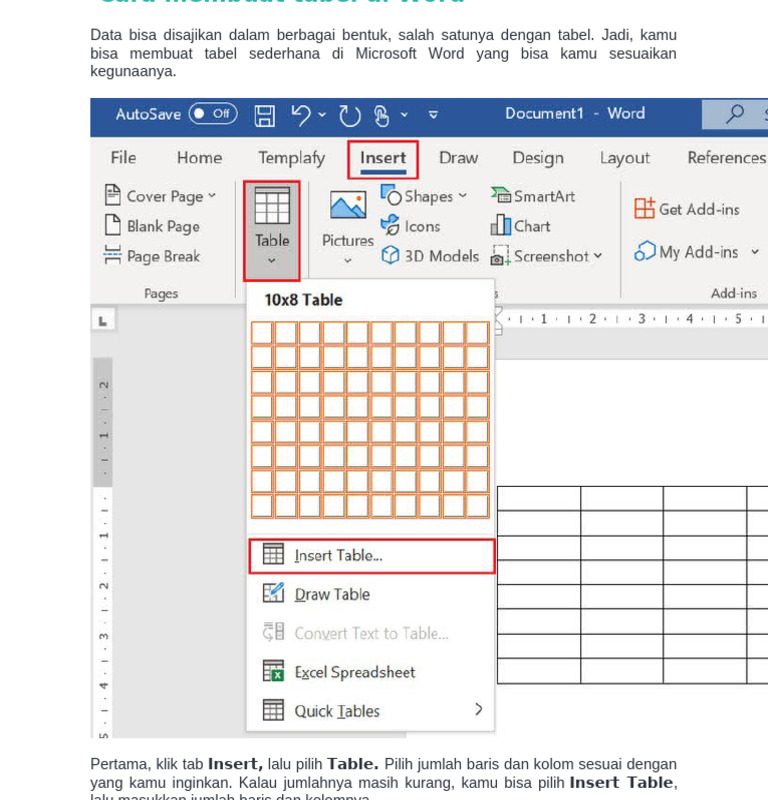Image resolution: width=768 pixels, height=800 pixels.
Task: Click the "10x8 Table" heading
Action: coord(303,300)
